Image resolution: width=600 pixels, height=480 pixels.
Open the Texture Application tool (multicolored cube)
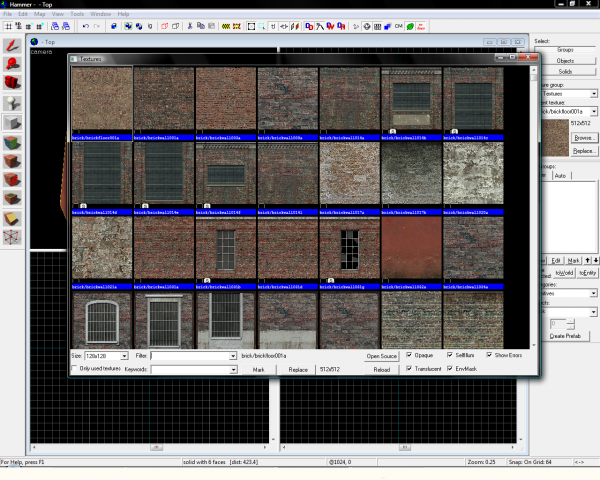click(x=12, y=143)
